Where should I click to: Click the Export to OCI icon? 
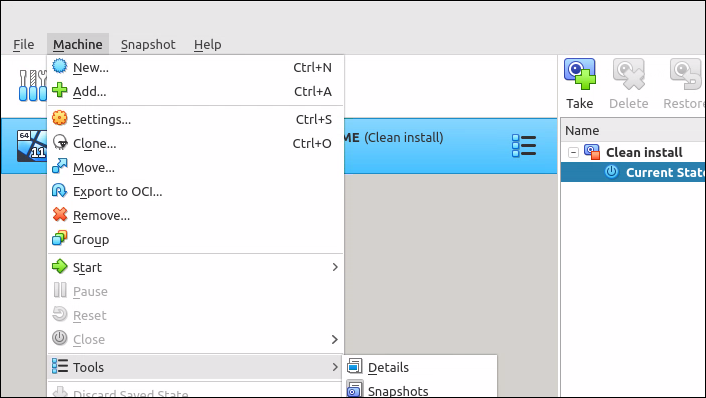click(x=59, y=191)
